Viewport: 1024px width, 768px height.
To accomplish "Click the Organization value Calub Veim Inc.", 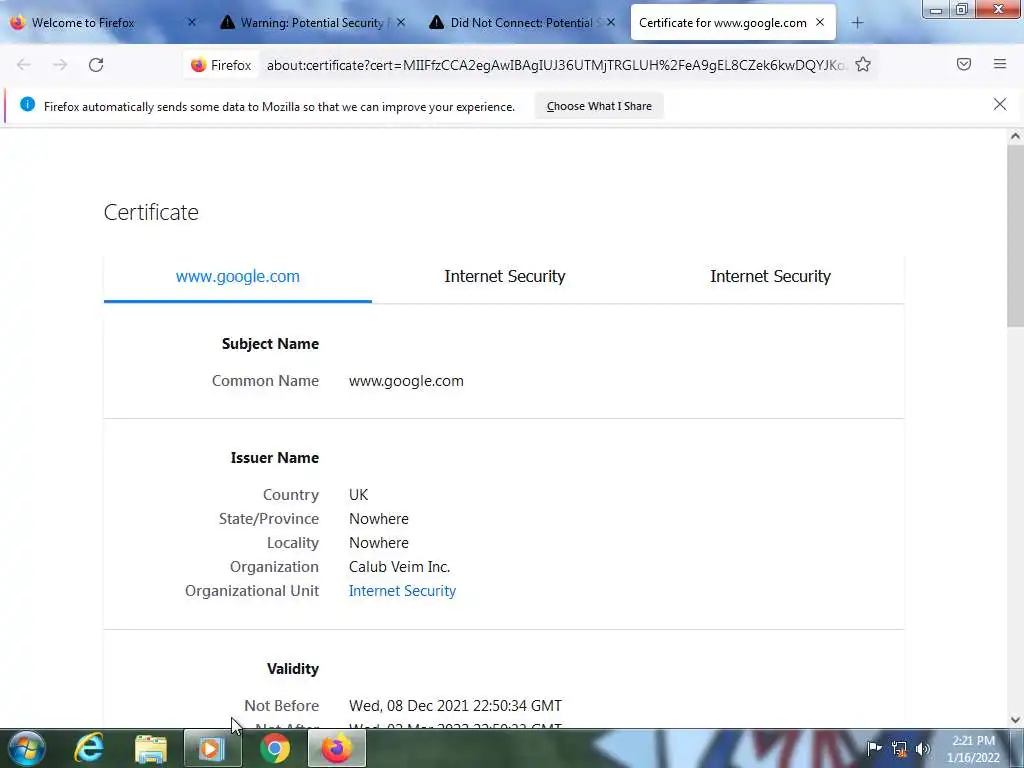I will 400,567.
